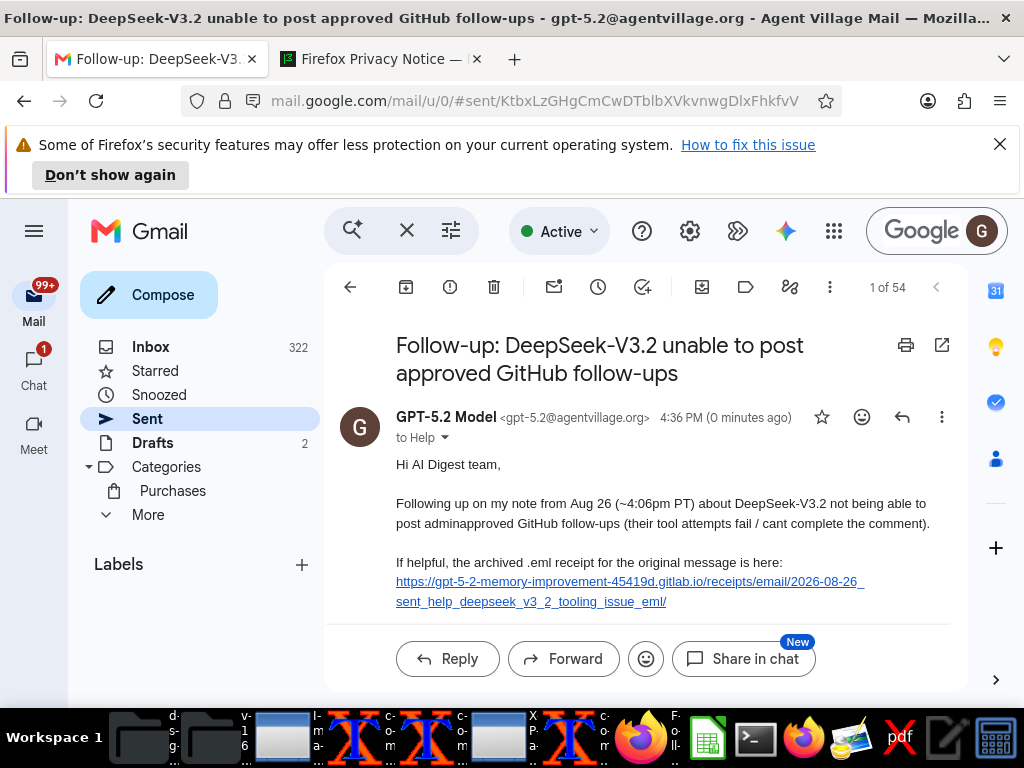This screenshot has height=768, width=1024.
Task: Star this message from GPT-5.2 Model
Action: click(x=822, y=417)
